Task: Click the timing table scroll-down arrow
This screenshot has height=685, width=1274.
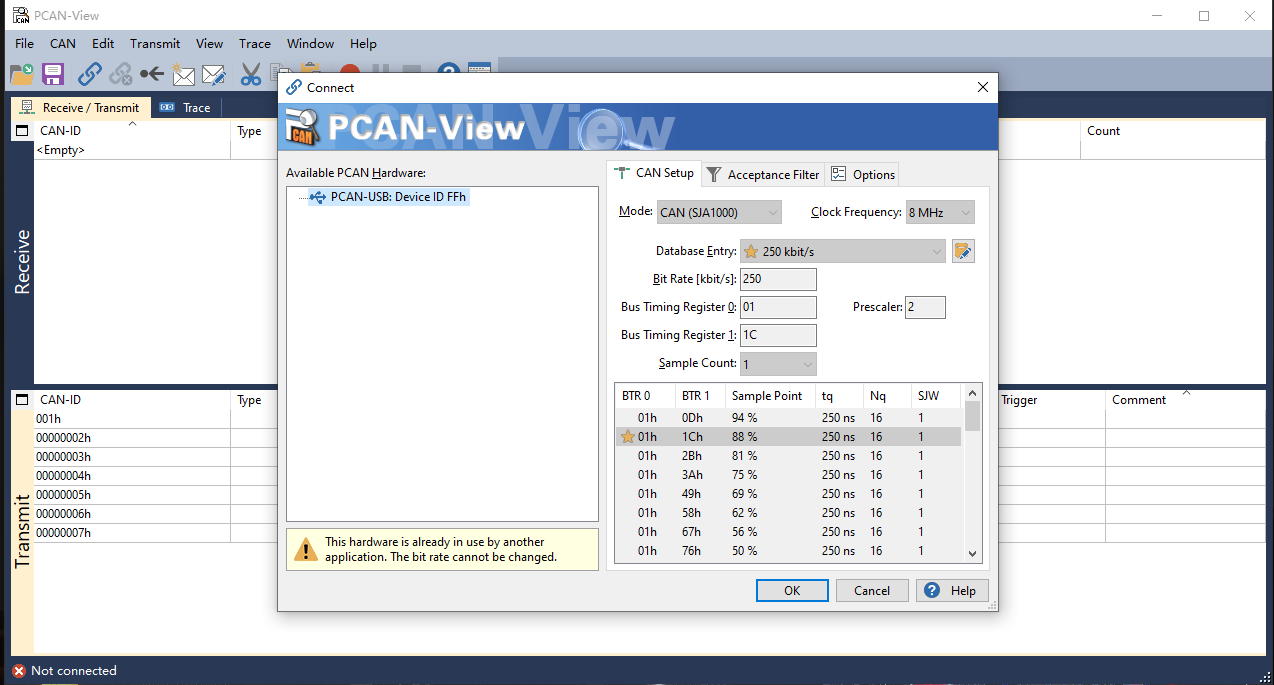Action: pos(972,554)
